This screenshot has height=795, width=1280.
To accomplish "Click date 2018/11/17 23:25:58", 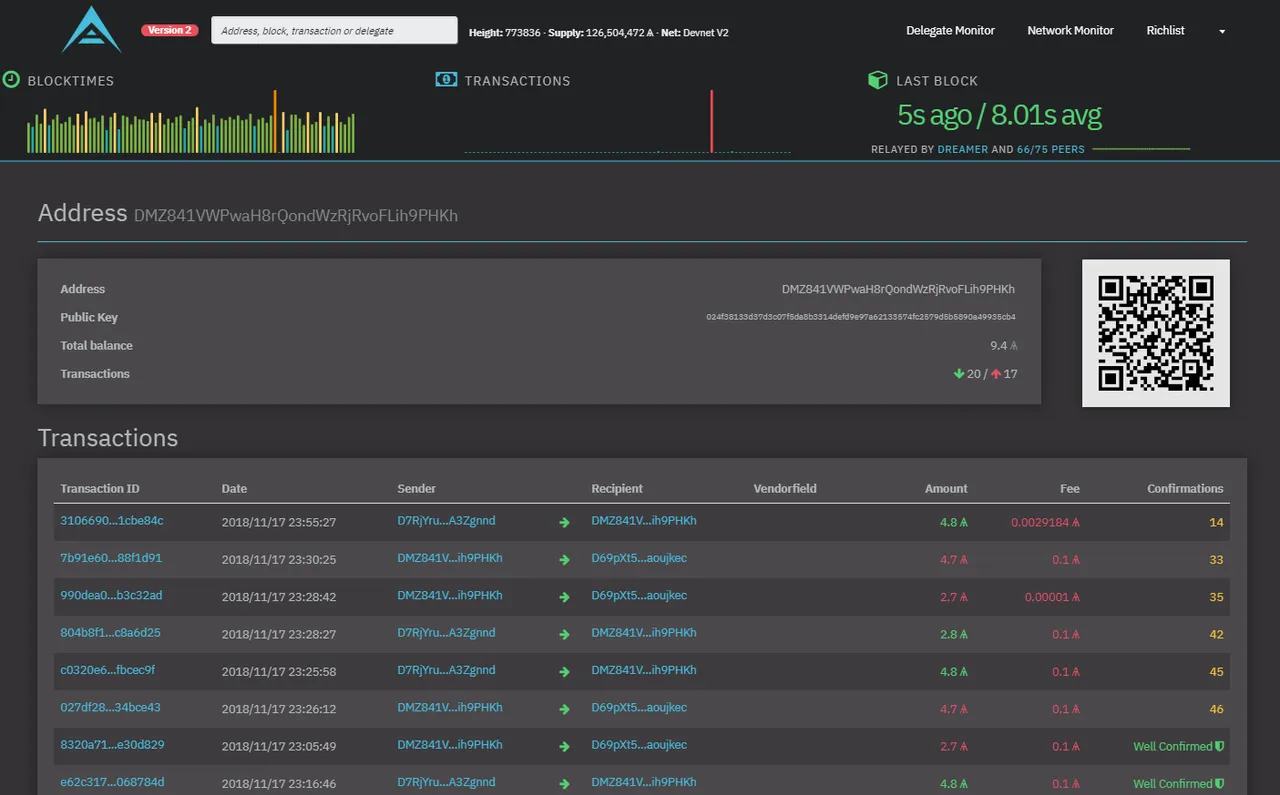I will coord(279,672).
